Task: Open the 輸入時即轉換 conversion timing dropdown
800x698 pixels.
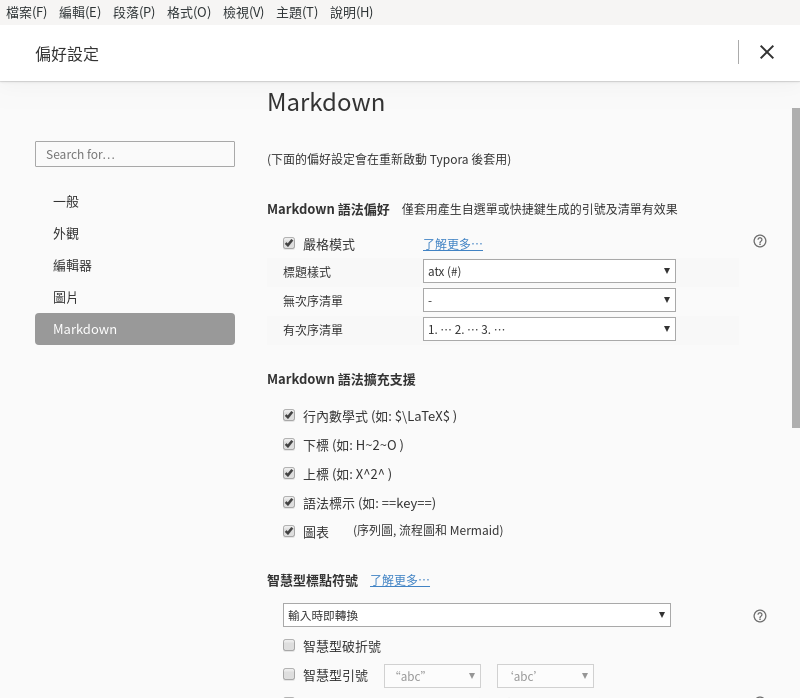Action: [477, 614]
